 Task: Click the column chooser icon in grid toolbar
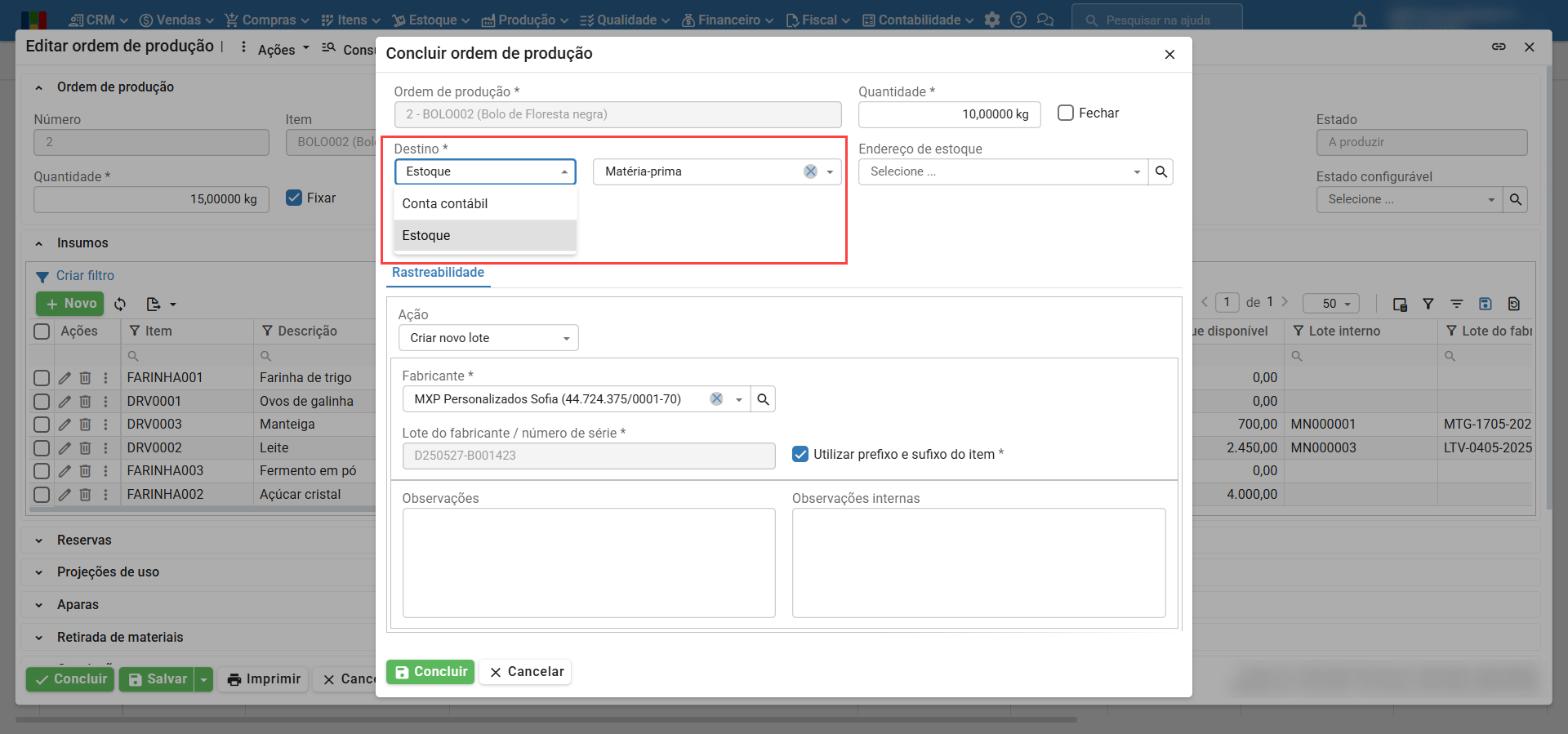point(1400,304)
